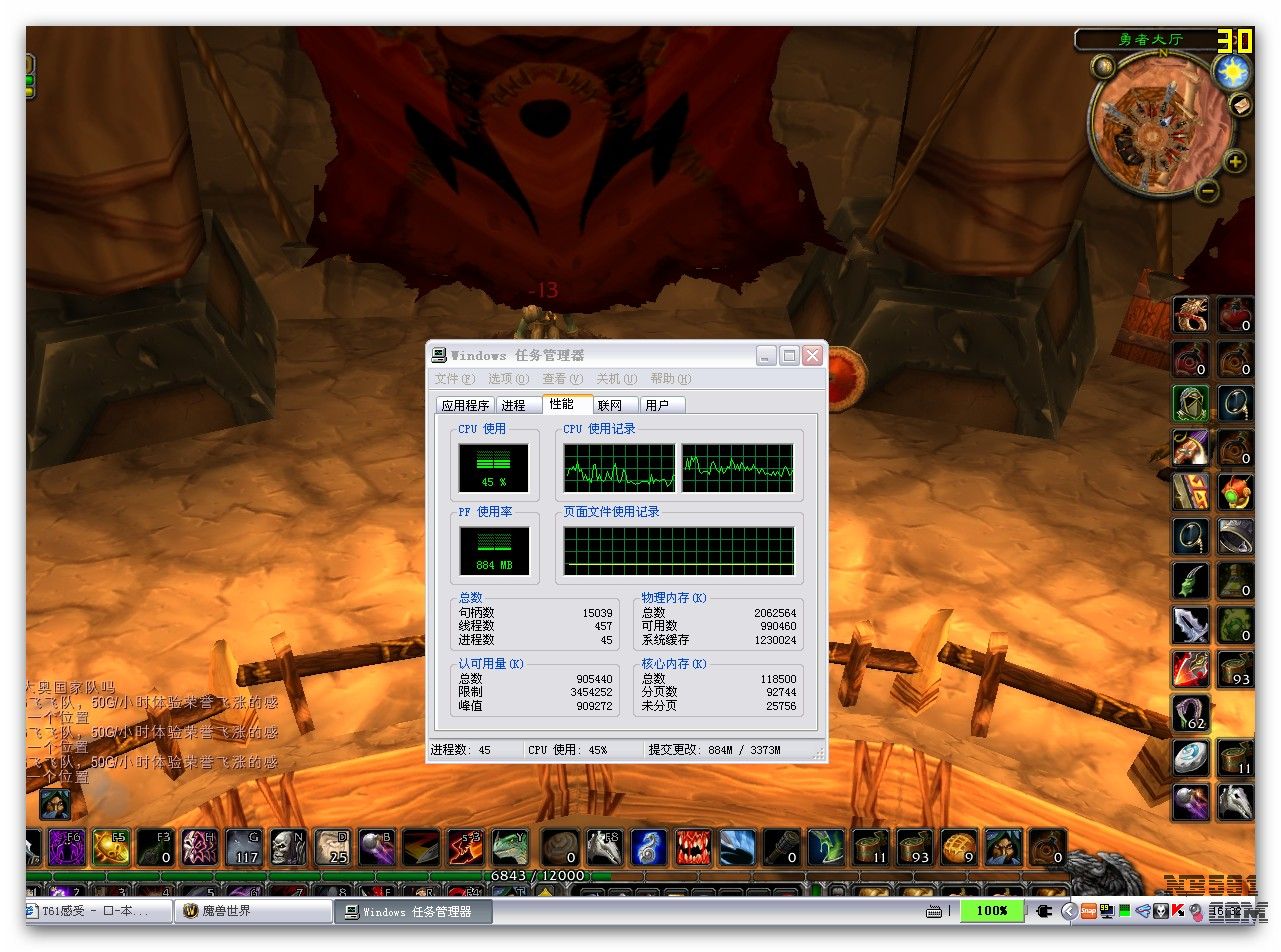
Task: Open the 进程 (Processes) tab
Action: tap(514, 405)
